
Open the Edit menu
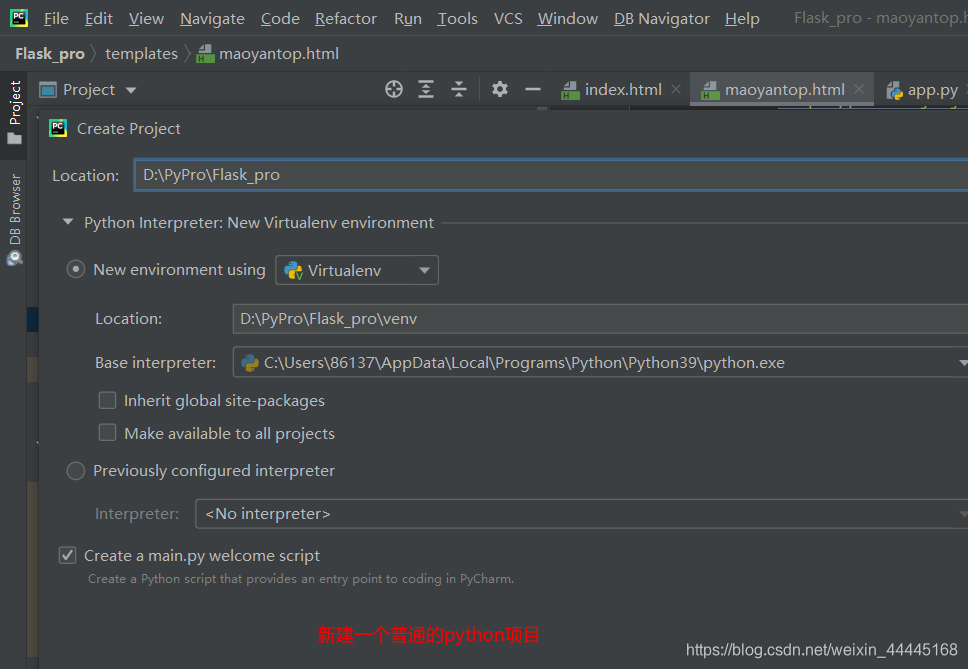pos(99,19)
